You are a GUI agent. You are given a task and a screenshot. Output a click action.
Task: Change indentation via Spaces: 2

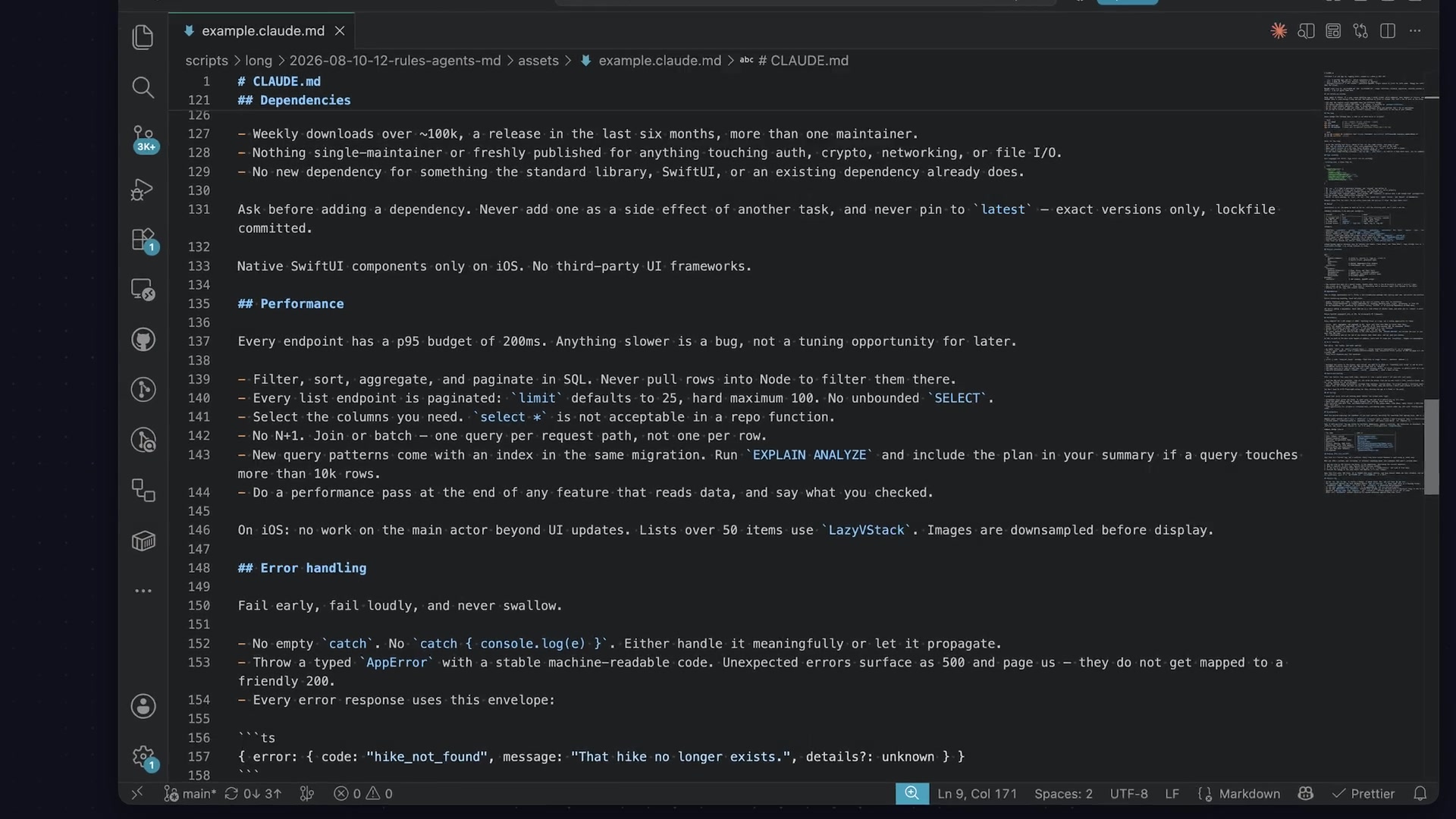point(1063,794)
